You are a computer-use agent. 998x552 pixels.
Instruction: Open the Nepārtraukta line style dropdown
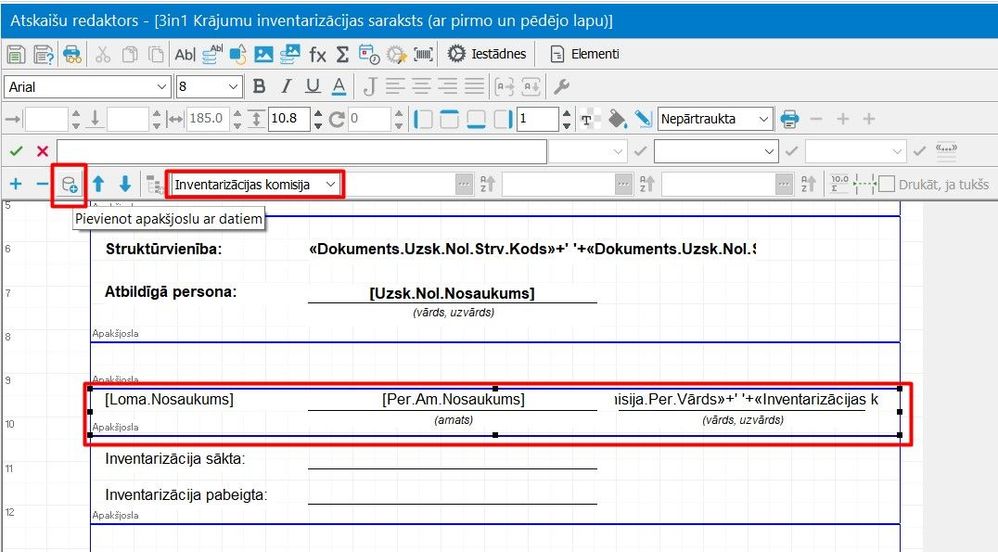(715, 118)
